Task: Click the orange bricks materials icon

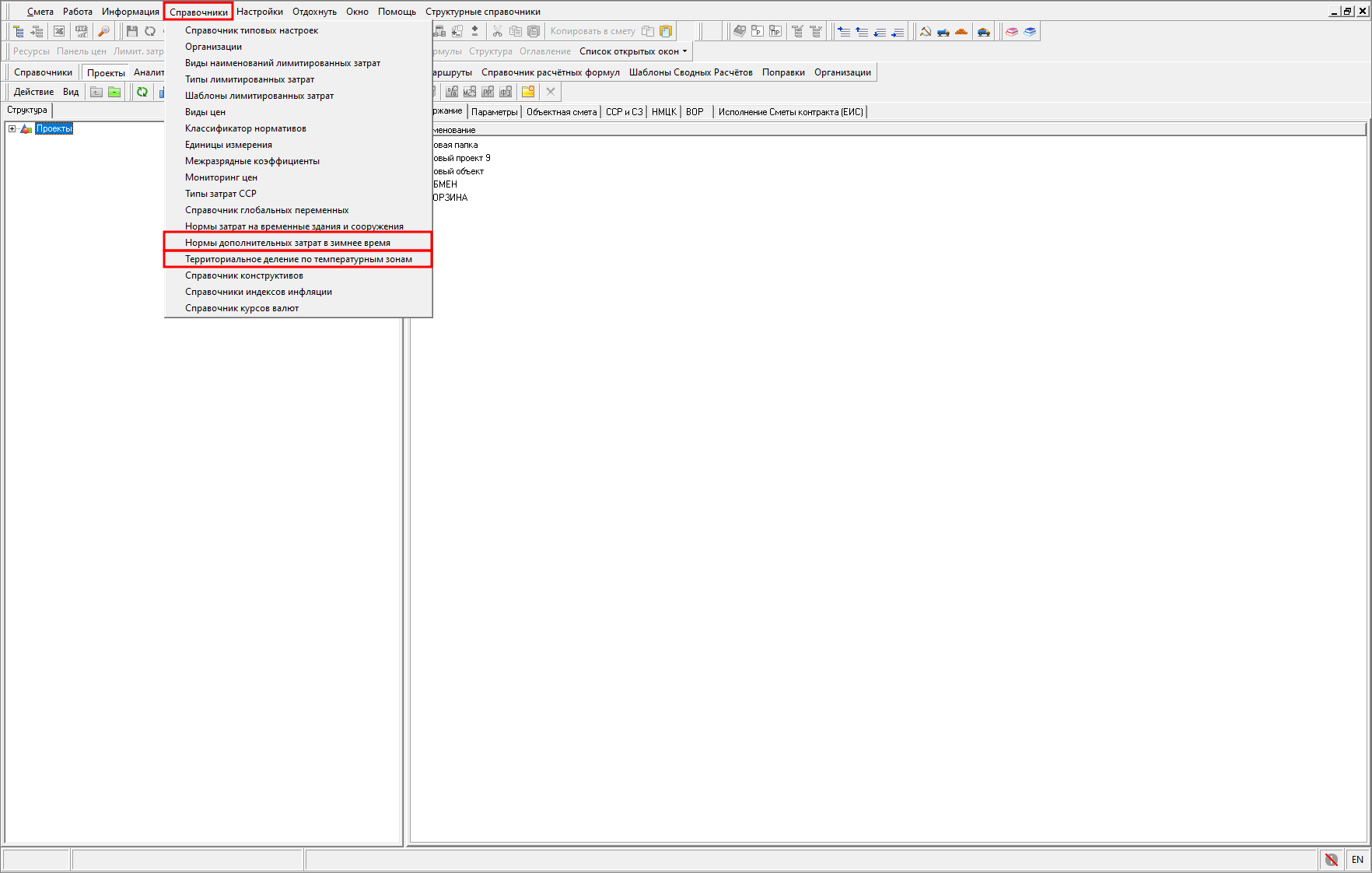Action: point(961,31)
